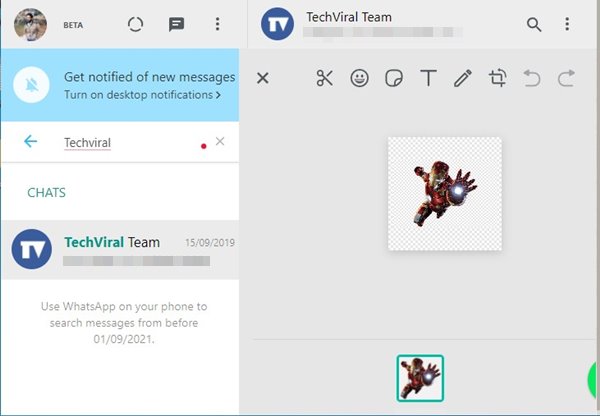Click the green send button
This screenshot has width=600, height=416.
pyautogui.click(x=594, y=380)
